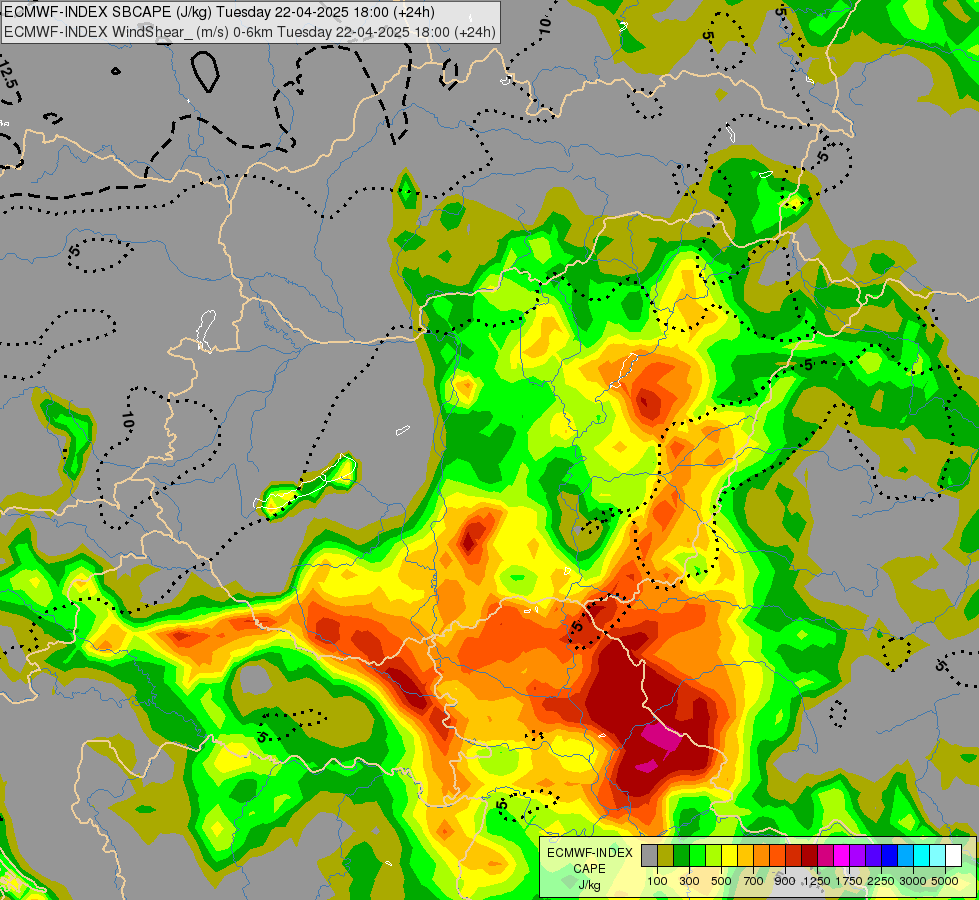This screenshot has height=900, width=979.
Task: Click the 'CAPE' word in the legend box
Action: click(x=589, y=869)
